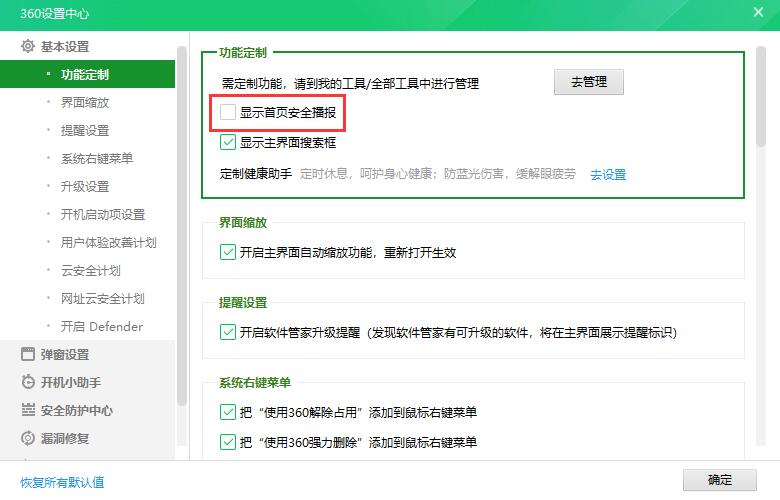Uncheck 使用360解除占用 right-click menu option
Viewport: 780px width, 500px height.
(228, 412)
